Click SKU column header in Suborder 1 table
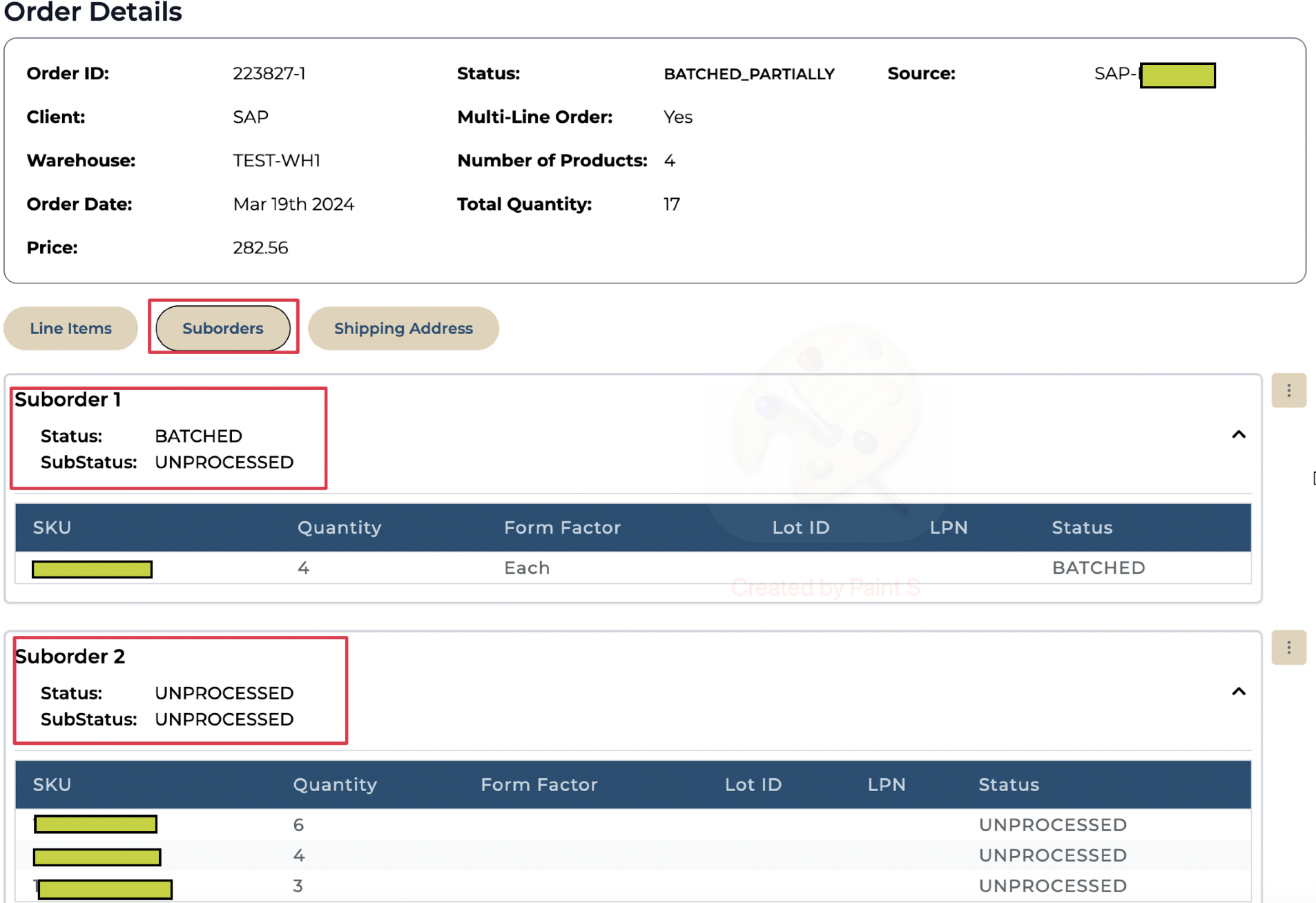 pyautogui.click(x=52, y=527)
